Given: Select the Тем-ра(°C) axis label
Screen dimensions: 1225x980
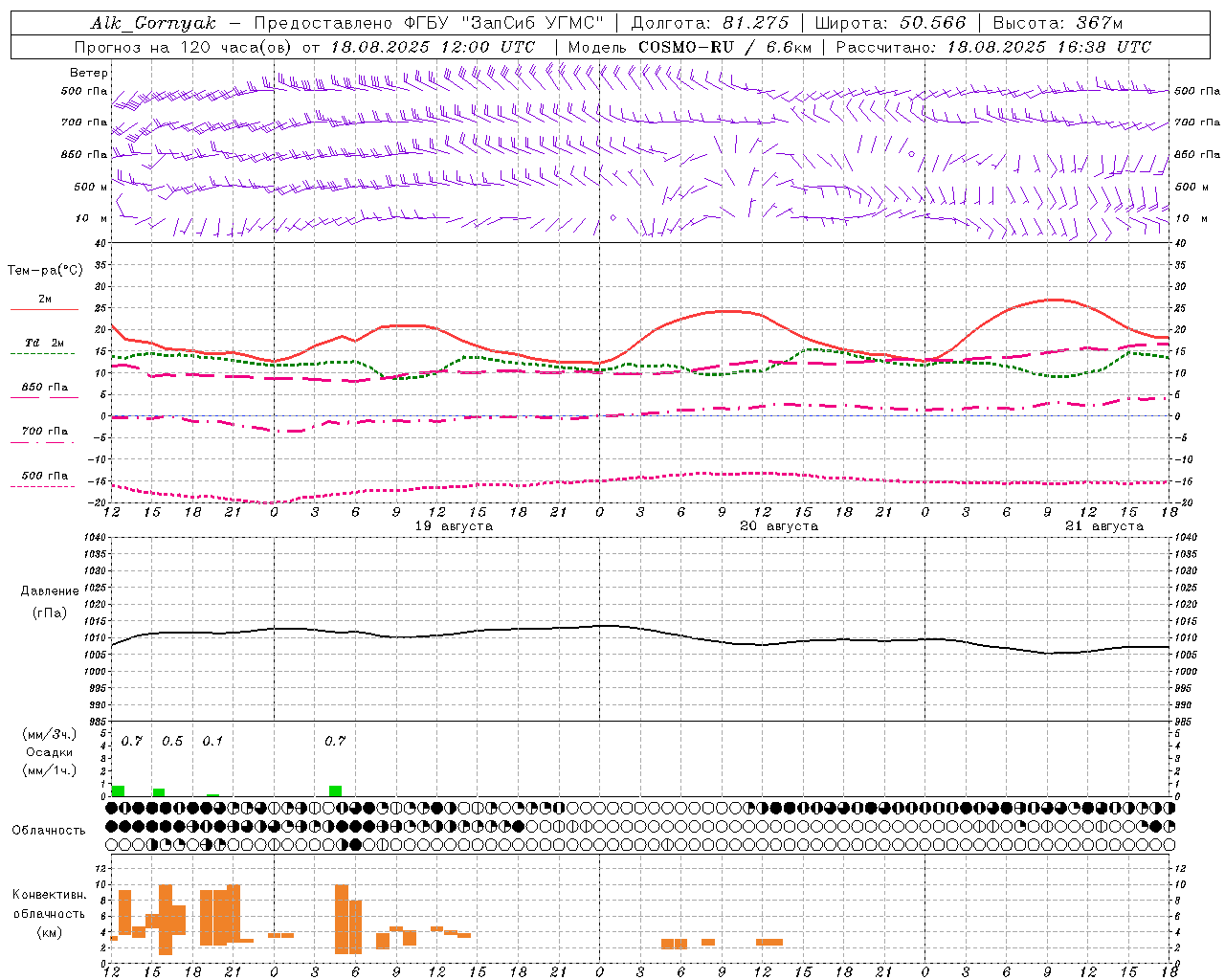Looking at the screenshot, I should point(45,271).
